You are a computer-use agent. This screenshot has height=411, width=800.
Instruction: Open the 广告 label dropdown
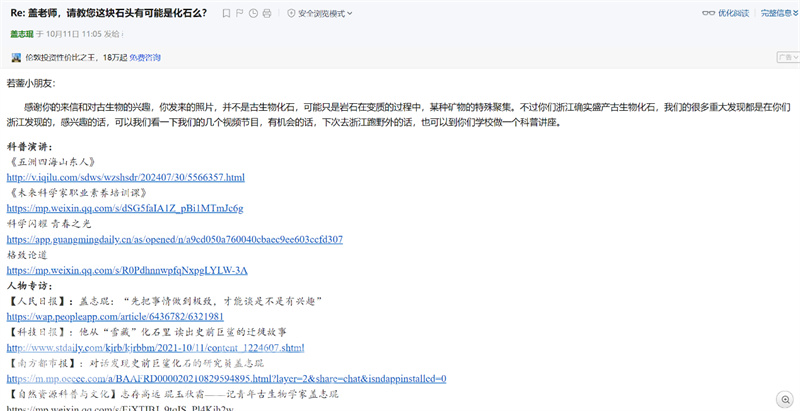point(788,58)
